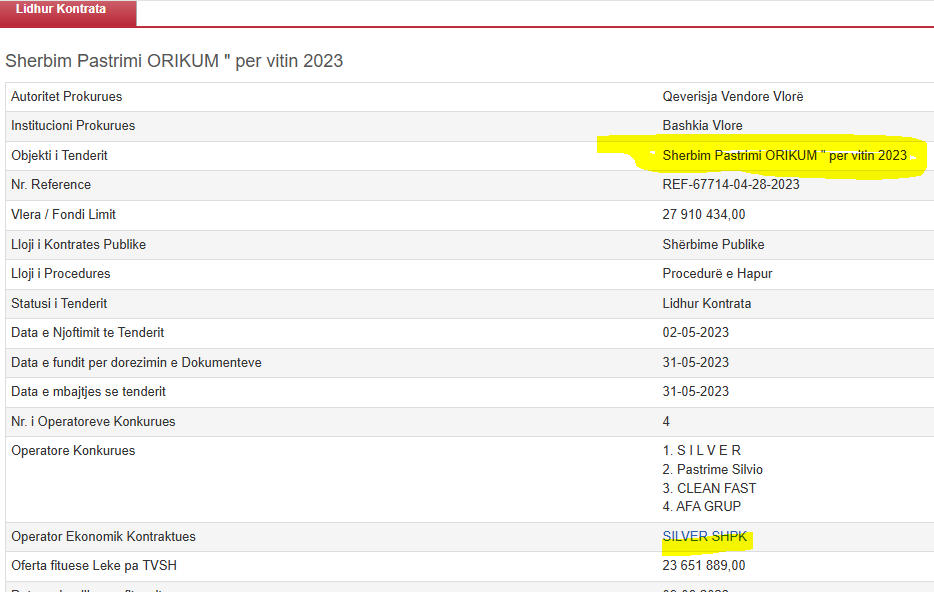Click the reference number REF-67714-04-28-2023

click(x=731, y=185)
